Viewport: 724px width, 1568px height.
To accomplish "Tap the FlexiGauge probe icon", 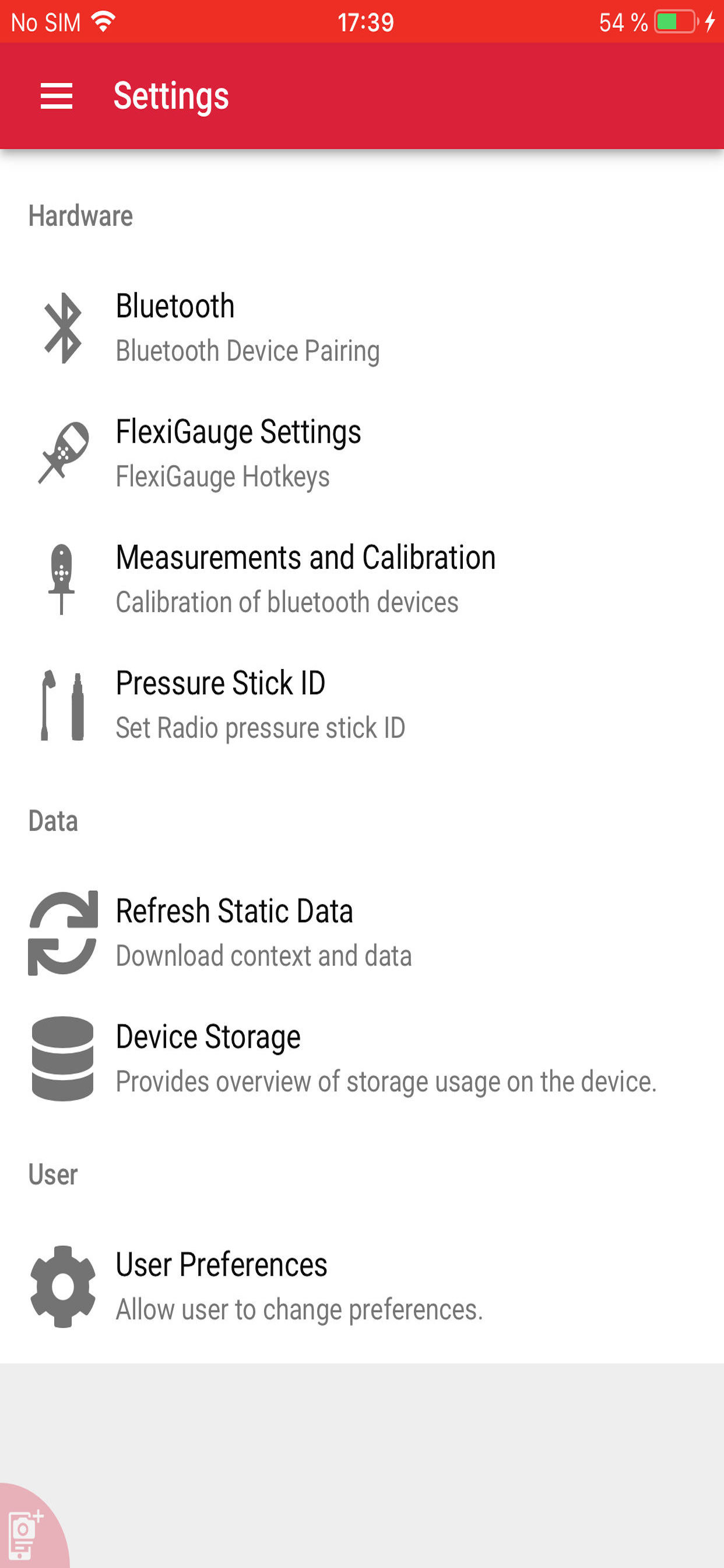I will click(64, 453).
